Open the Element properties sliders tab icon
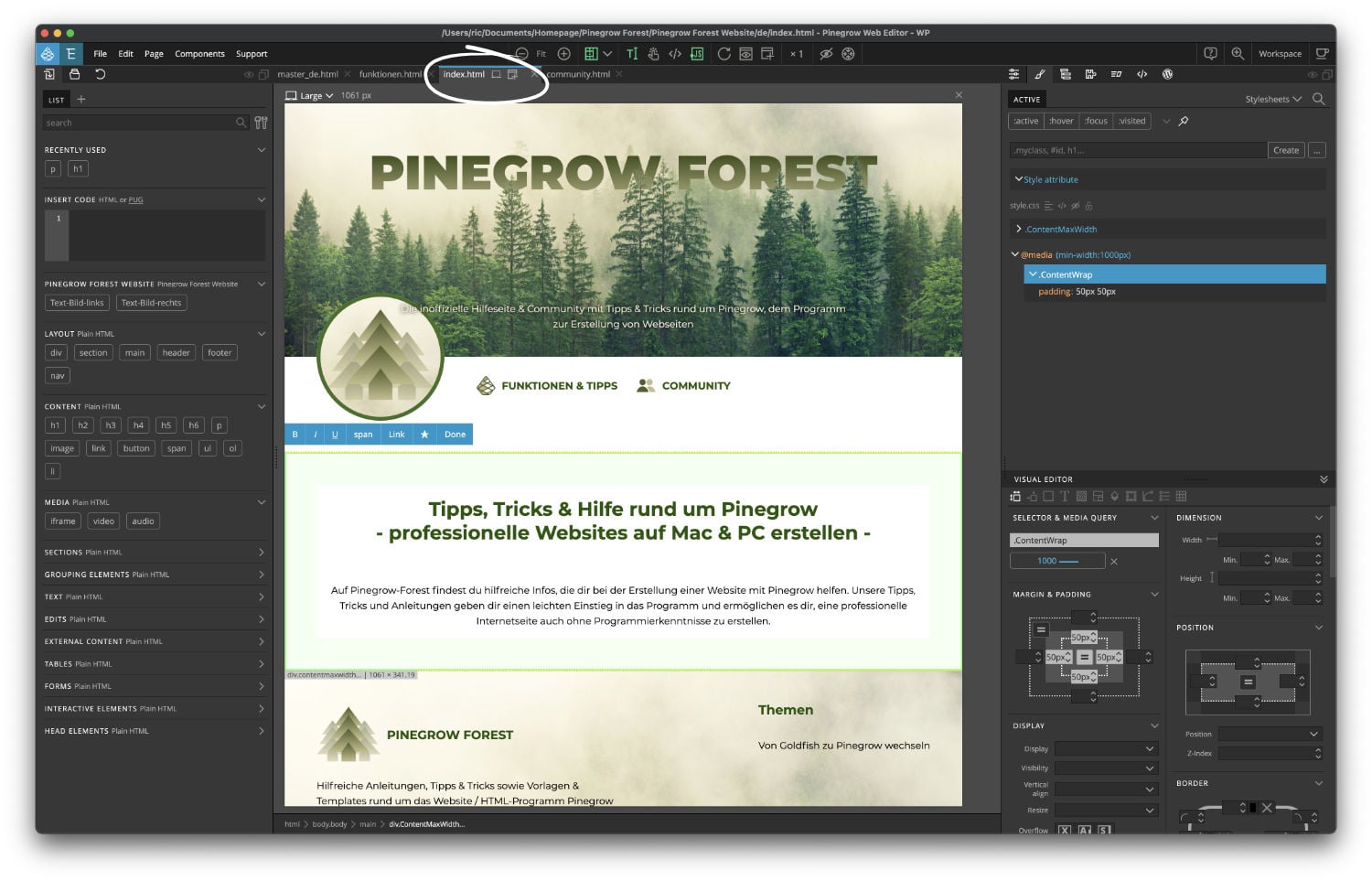This screenshot has width=1372, height=881. click(x=1013, y=74)
